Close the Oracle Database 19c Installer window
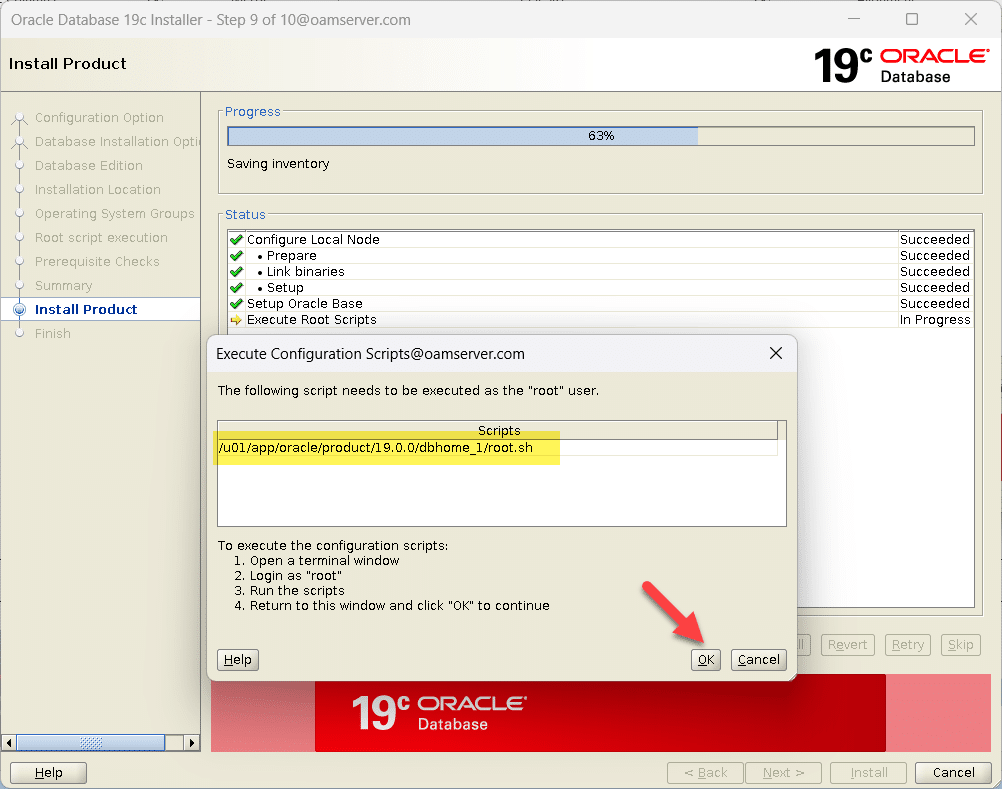The height and width of the screenshot is (789, 1002). [x=971, y=19]
